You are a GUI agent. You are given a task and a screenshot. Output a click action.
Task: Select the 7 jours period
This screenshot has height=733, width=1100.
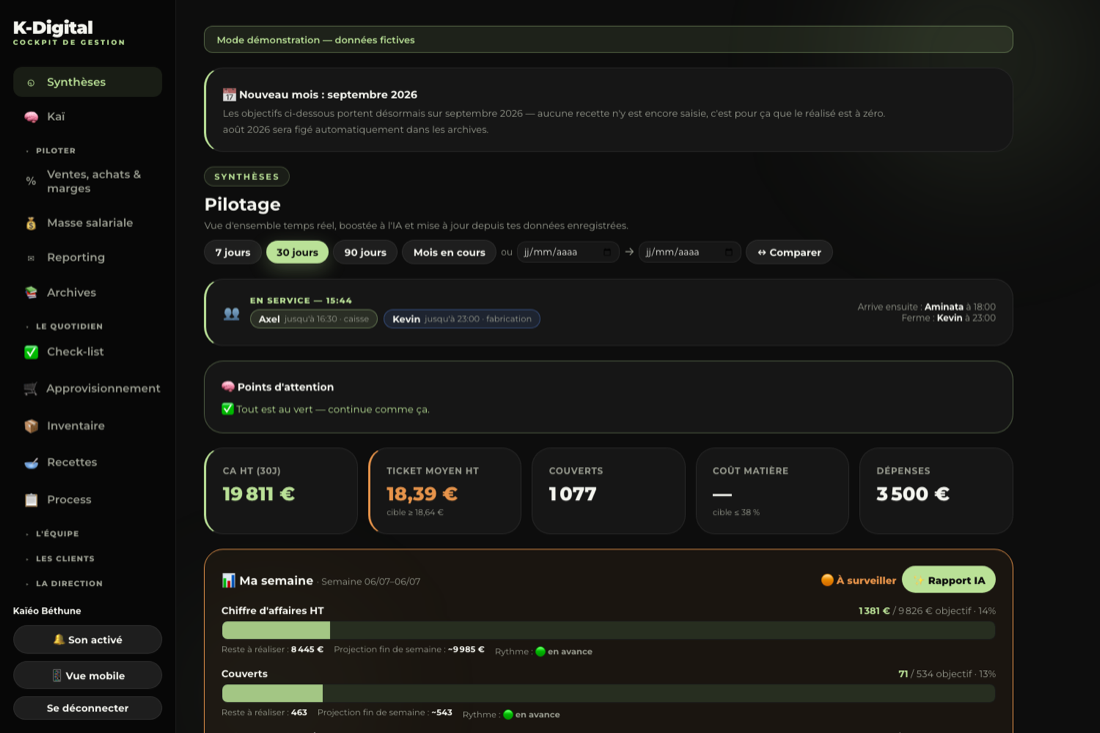(x=233, y=253)
